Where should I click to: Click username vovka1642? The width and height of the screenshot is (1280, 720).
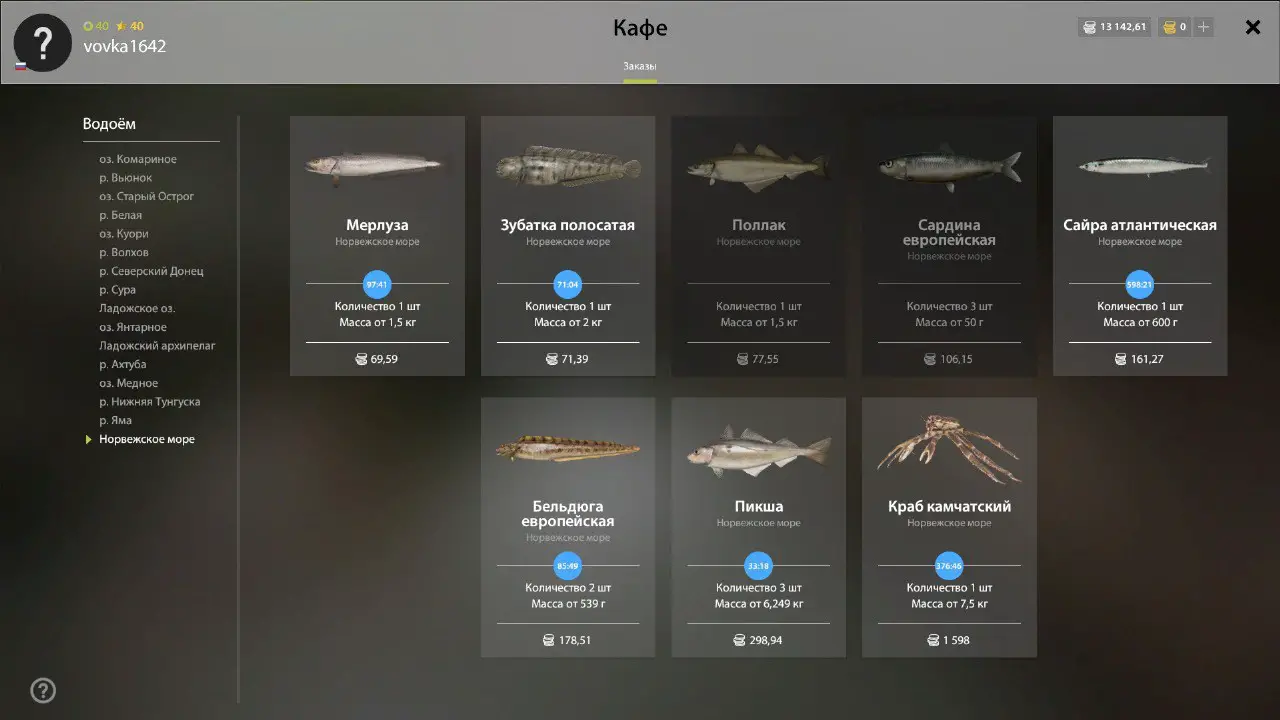point(125,46)
